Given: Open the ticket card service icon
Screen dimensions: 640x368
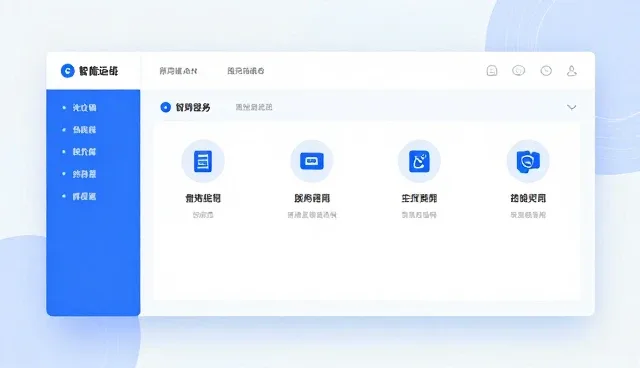Looking at the screenshot, I should click(312, 161).
